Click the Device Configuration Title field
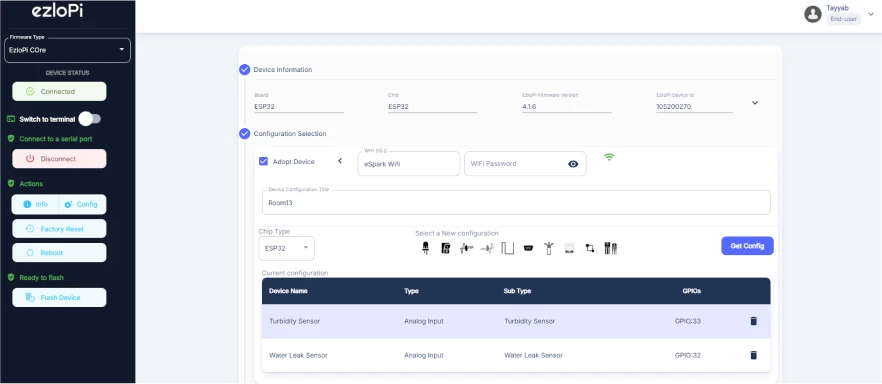The image size is (882, 384). [x=516, y=202]
